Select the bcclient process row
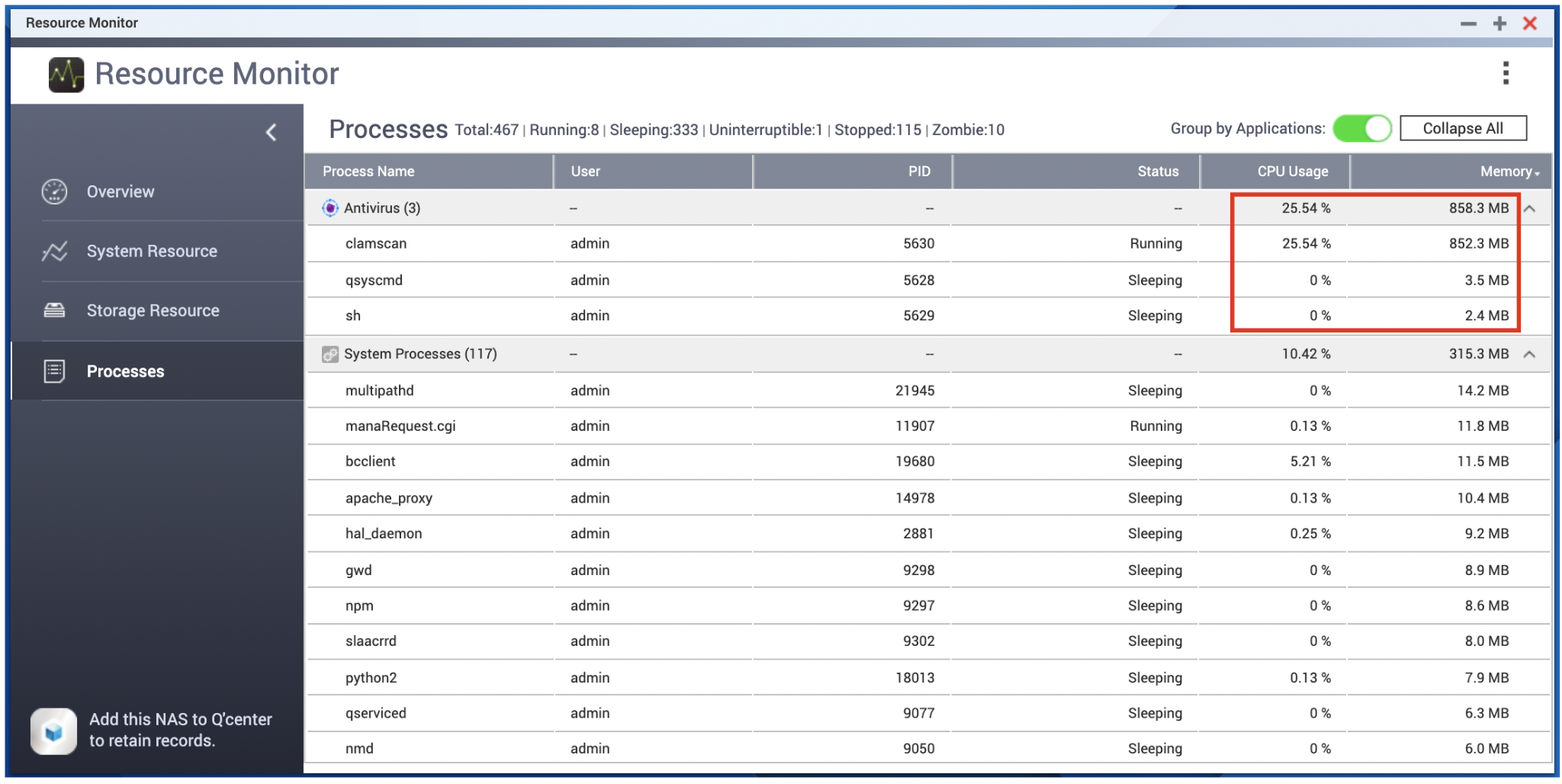Viewport: 1562px width, 784px height. [x=928, y=461]
